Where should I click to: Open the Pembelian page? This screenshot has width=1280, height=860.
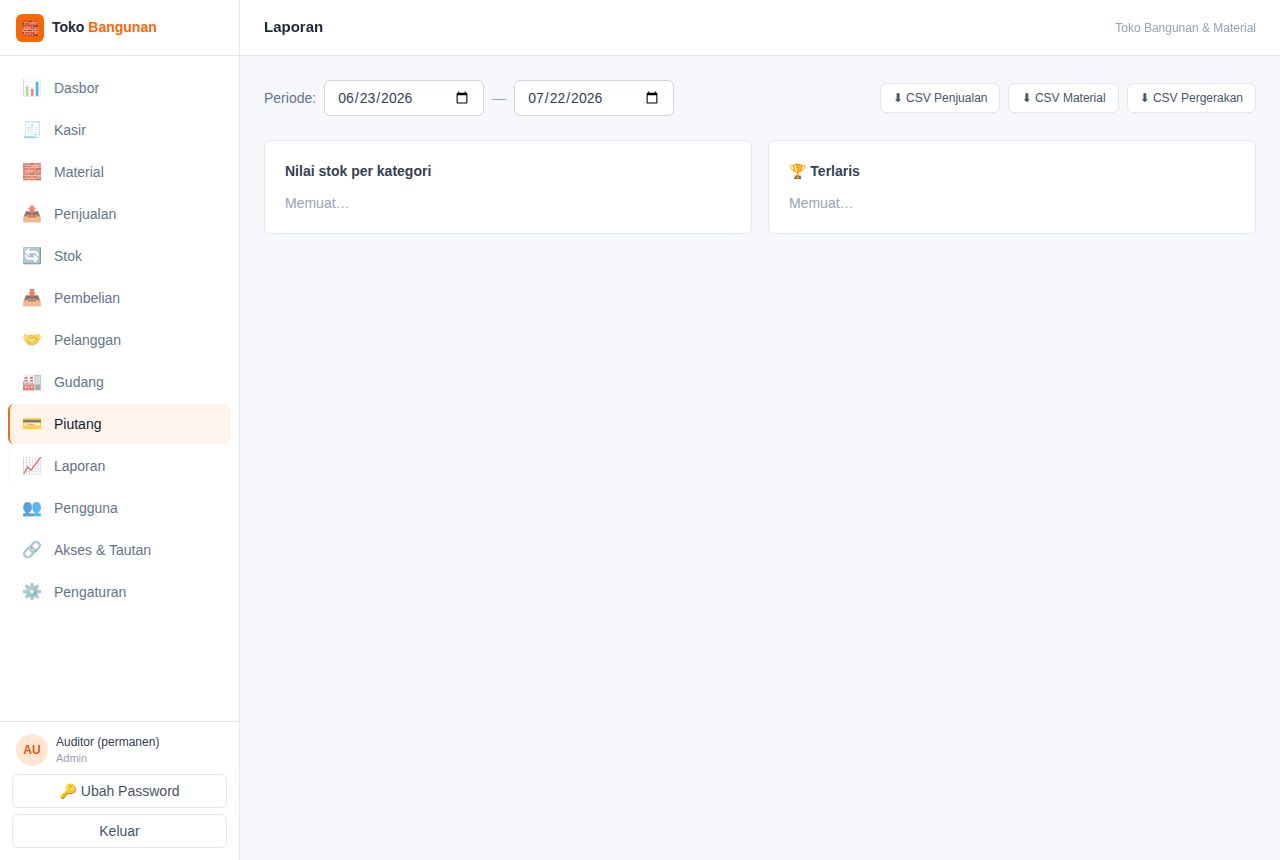[x=119, y=298]
